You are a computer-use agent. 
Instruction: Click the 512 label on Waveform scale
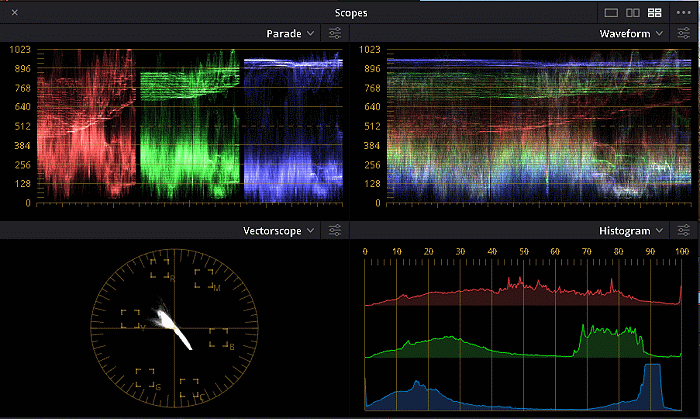point(372,126)
